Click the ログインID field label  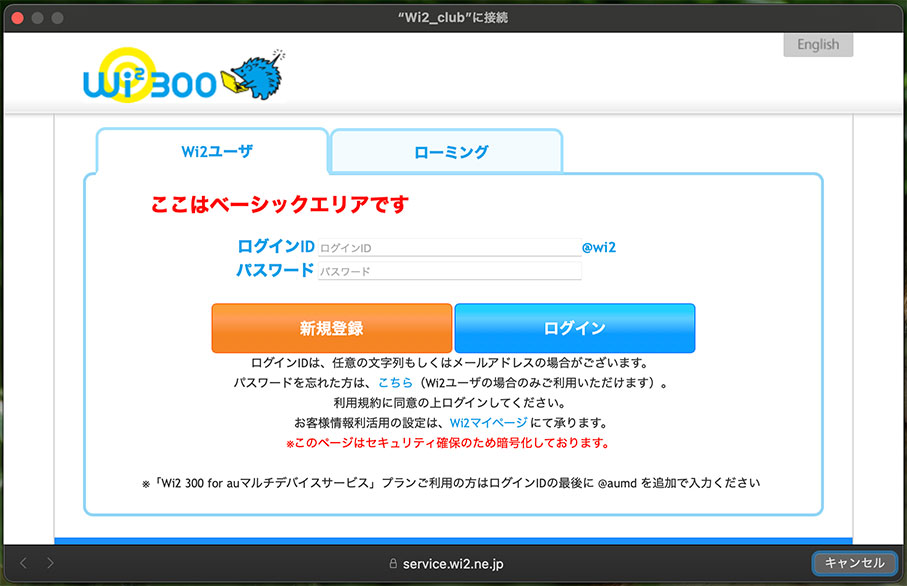pyautogui.click(x=276, y=246)
